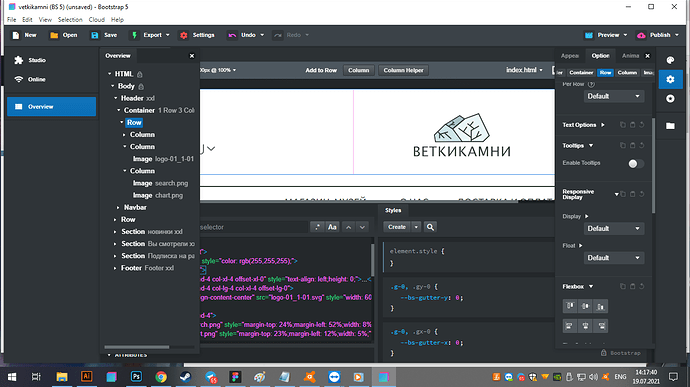Screen dimensions: 690x387
Task: Open the Studio sidebar item
Action: pyautogui.click(x=37, y=60)
